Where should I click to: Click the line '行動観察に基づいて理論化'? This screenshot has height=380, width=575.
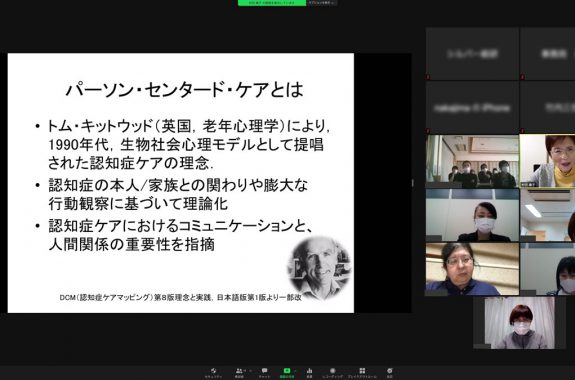point(138,204)
